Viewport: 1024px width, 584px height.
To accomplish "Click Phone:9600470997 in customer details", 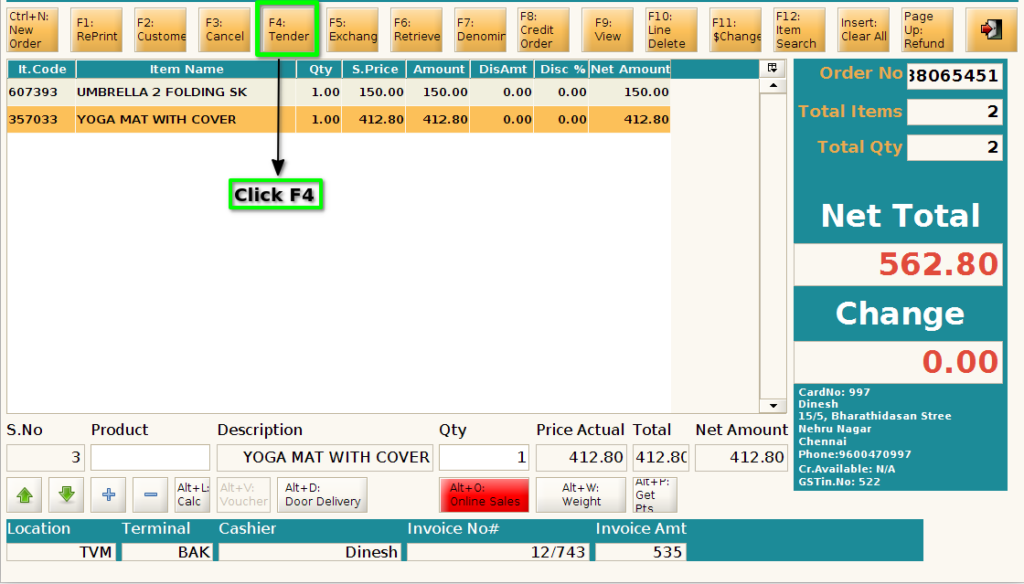I will click(855, 455).
